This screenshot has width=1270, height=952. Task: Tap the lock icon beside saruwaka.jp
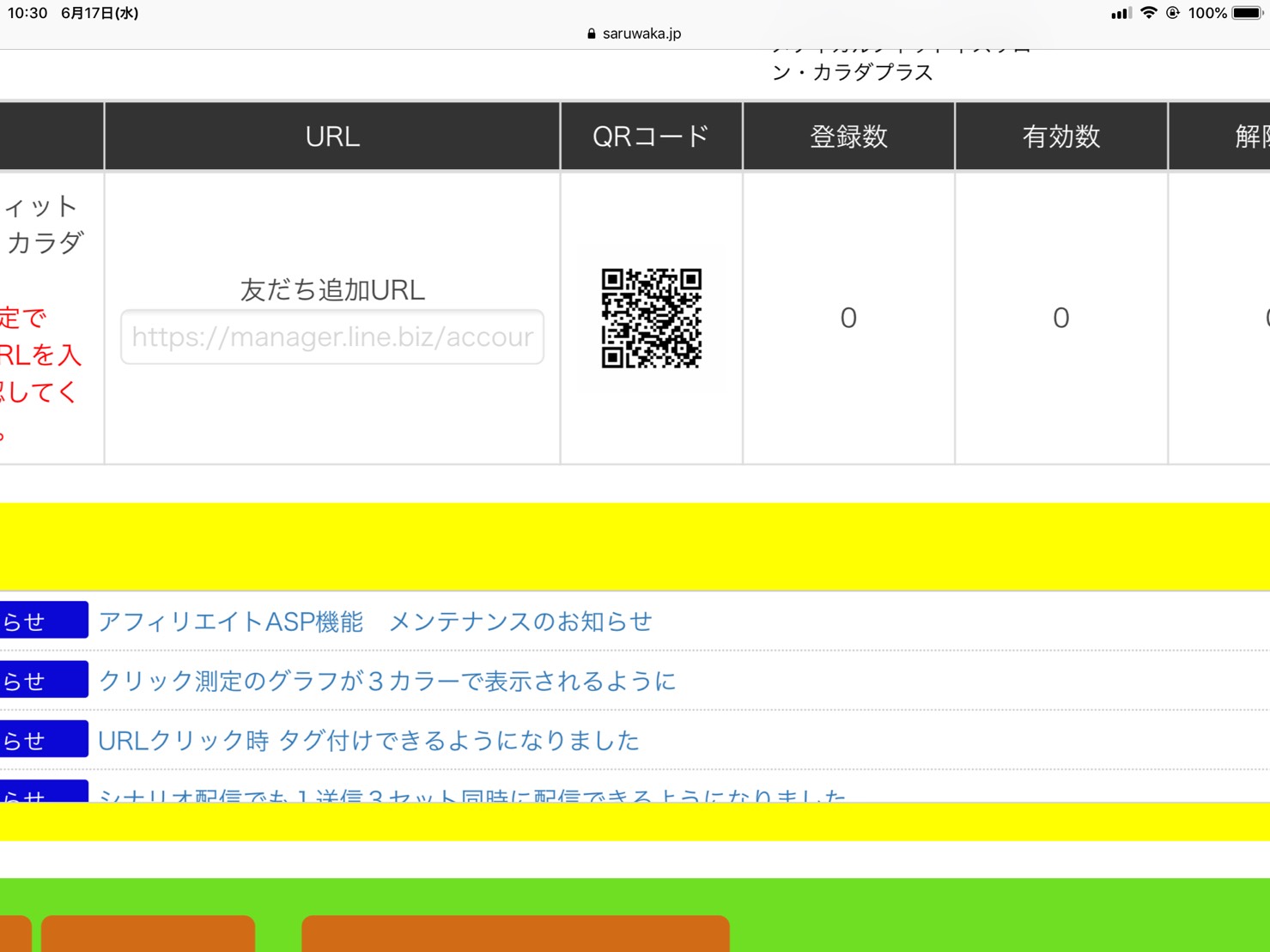591,34
